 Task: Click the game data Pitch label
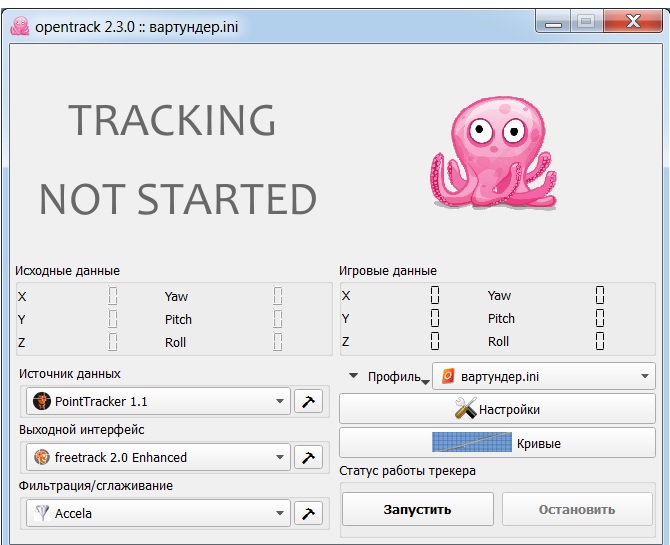coord(501,318)
